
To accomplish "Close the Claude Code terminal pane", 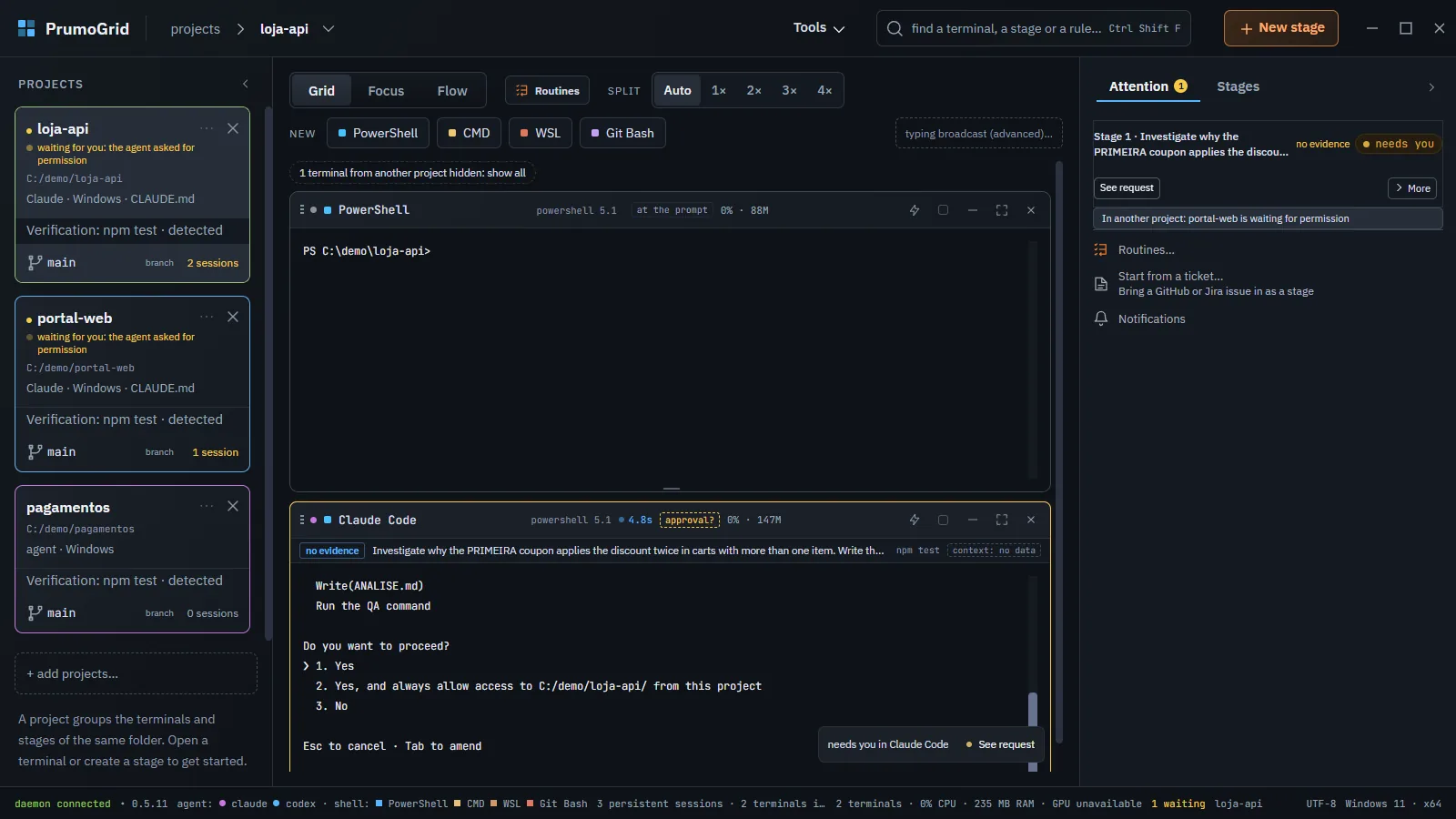I will (1031, 520).
